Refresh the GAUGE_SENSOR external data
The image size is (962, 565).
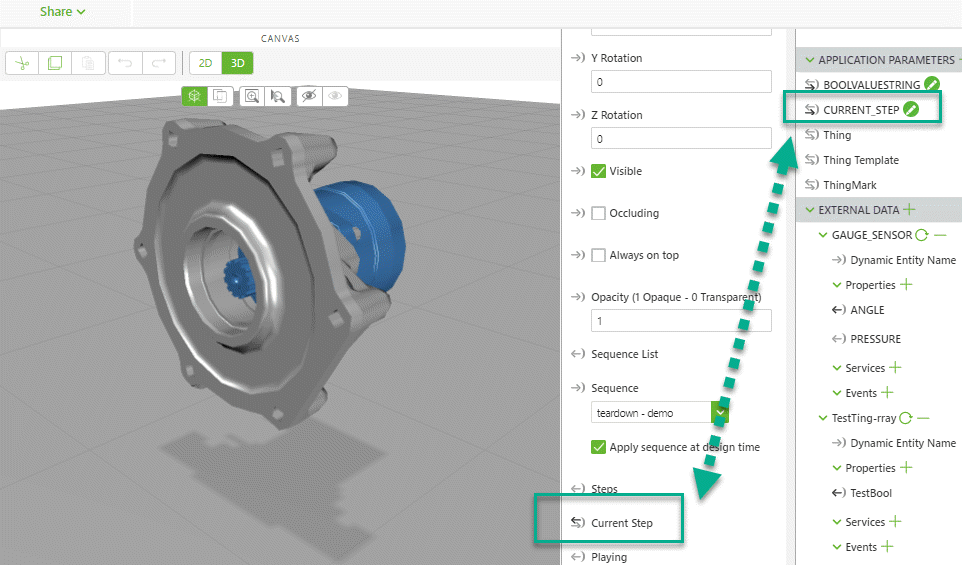click(x=921, y=235)
